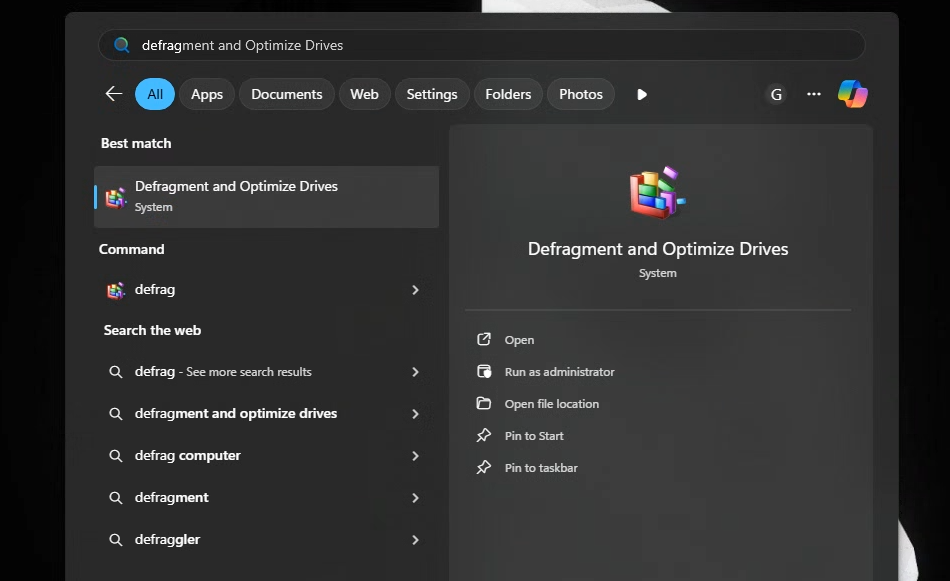Switch to the Apps filter tab
This screenshot has width=950, height=581.
[207, 94]
